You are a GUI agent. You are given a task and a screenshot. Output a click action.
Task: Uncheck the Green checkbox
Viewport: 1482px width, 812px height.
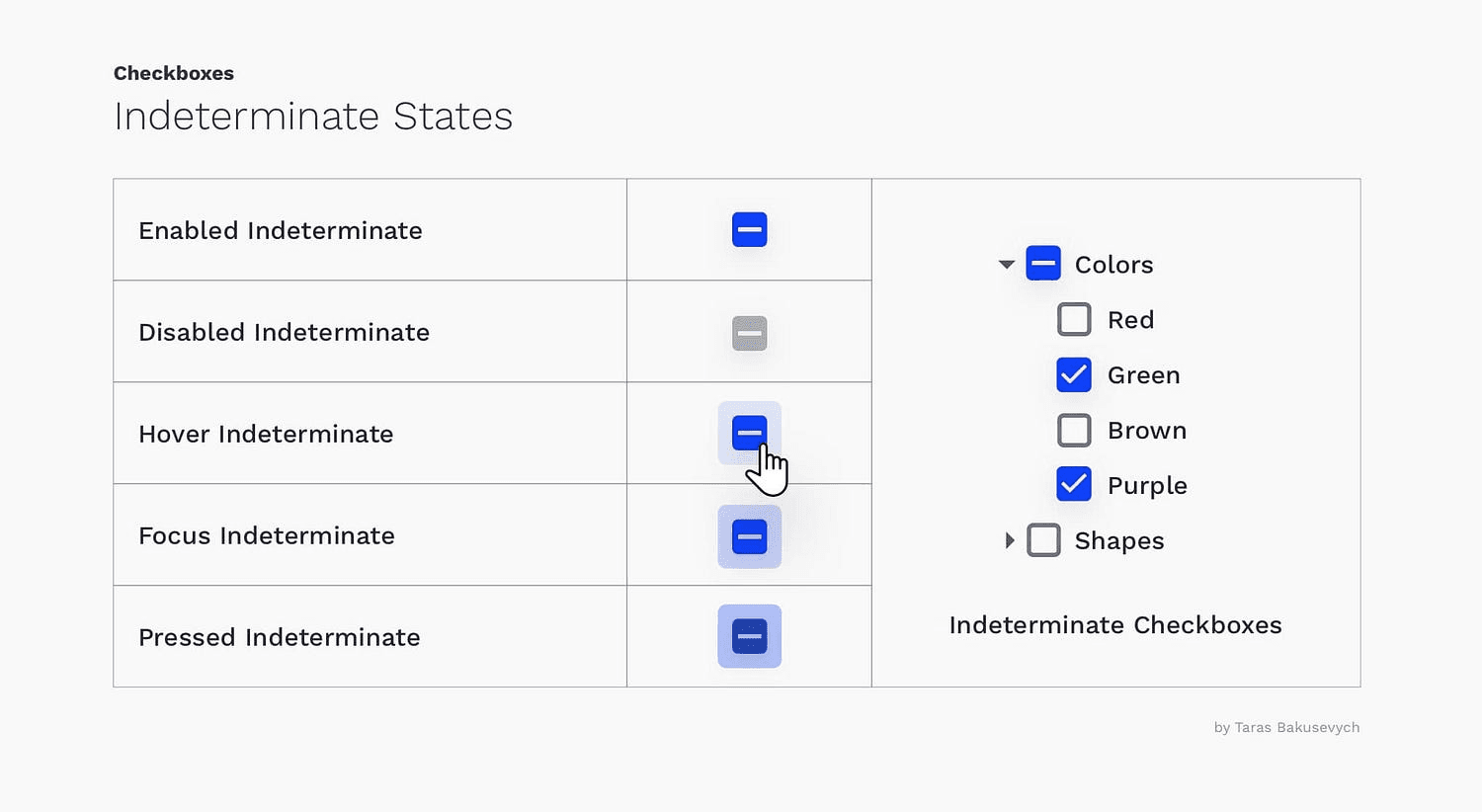(1074, 374)
